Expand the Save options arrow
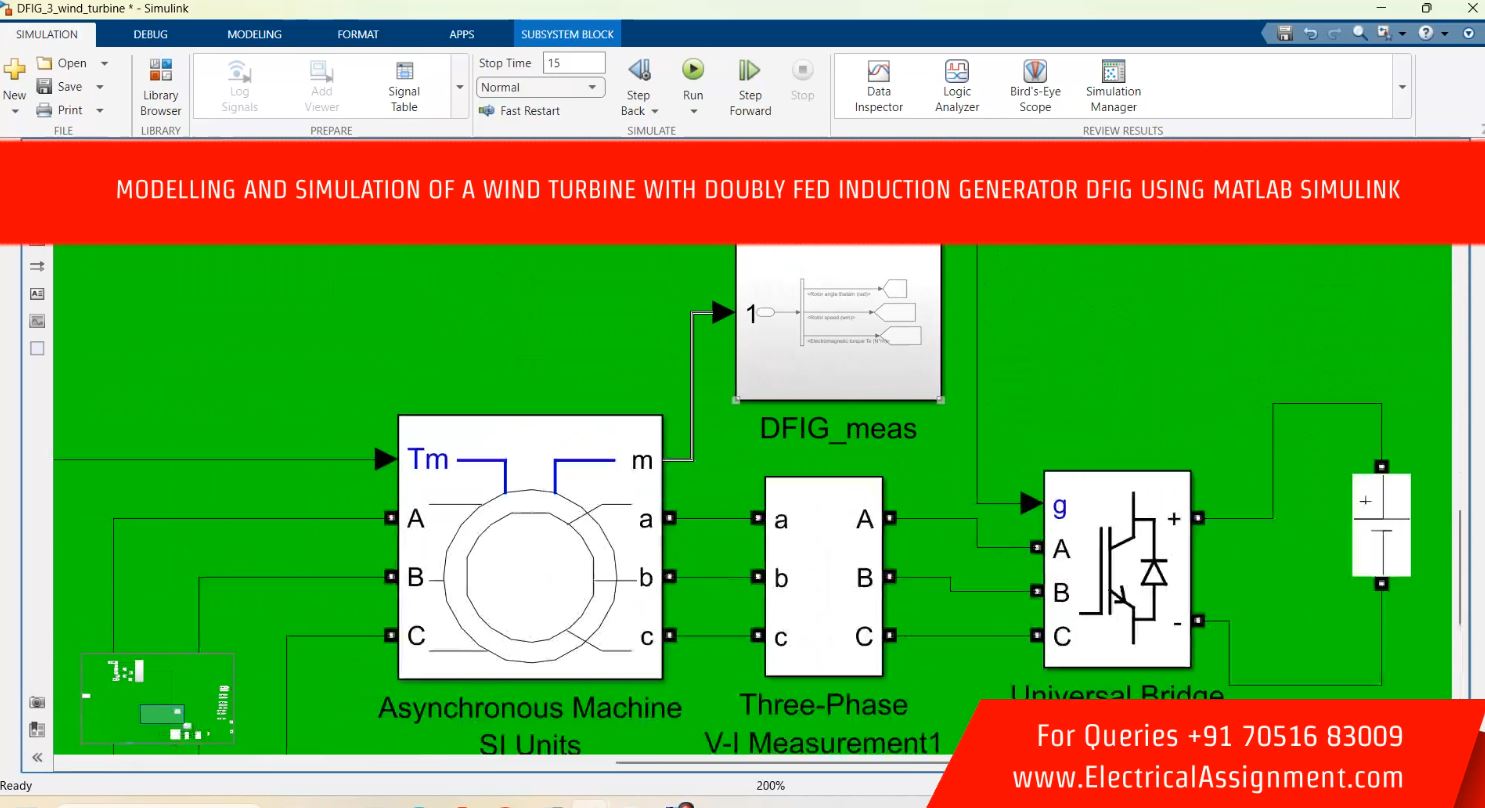Viewport: 1485px width, 808px height. pos(103,87)
